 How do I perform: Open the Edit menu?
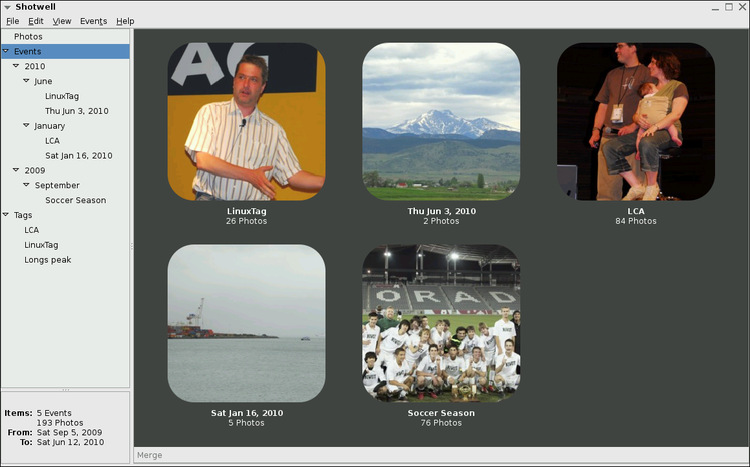35,21
